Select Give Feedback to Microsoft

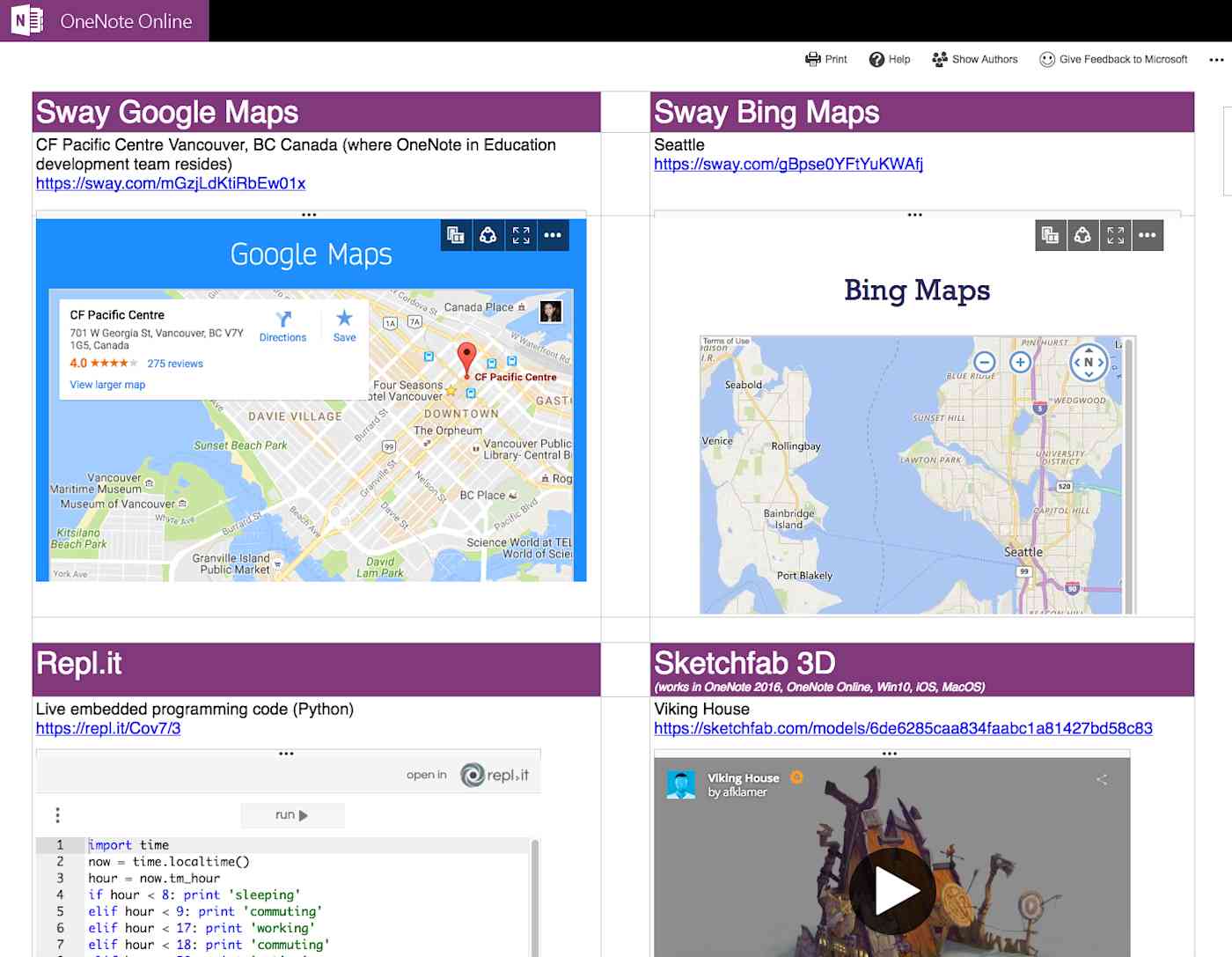pyautogui.click(x=1112, y=59)
